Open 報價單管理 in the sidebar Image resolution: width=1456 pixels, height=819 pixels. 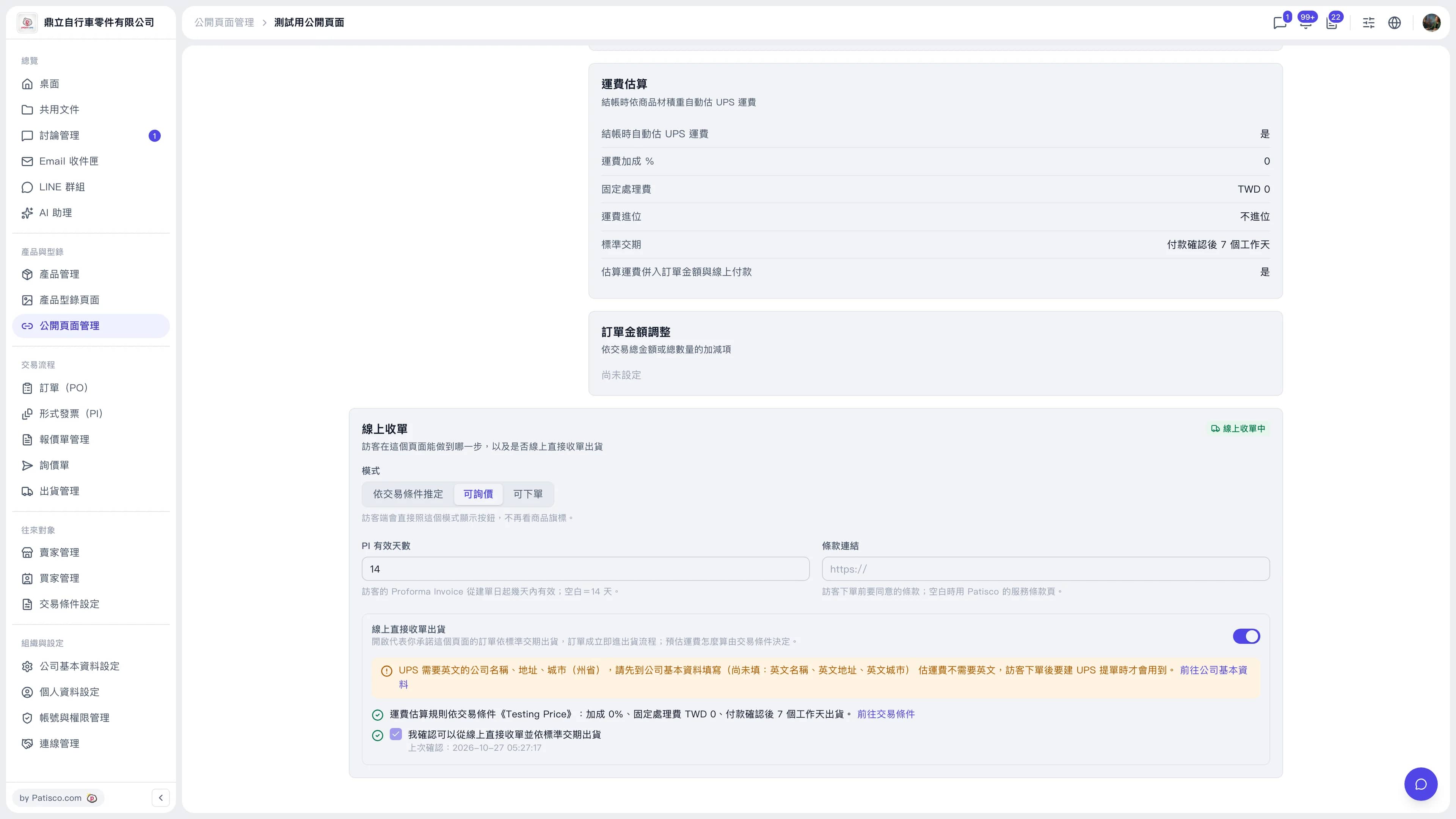click(x=91, y=440)
